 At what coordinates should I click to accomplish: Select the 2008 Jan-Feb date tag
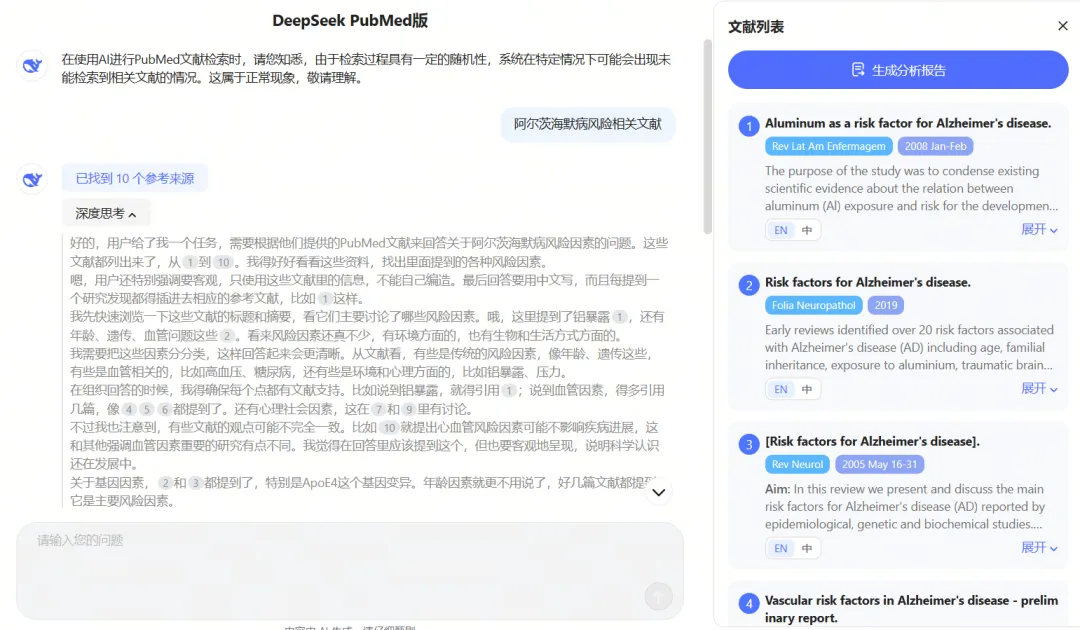[935, 146]
